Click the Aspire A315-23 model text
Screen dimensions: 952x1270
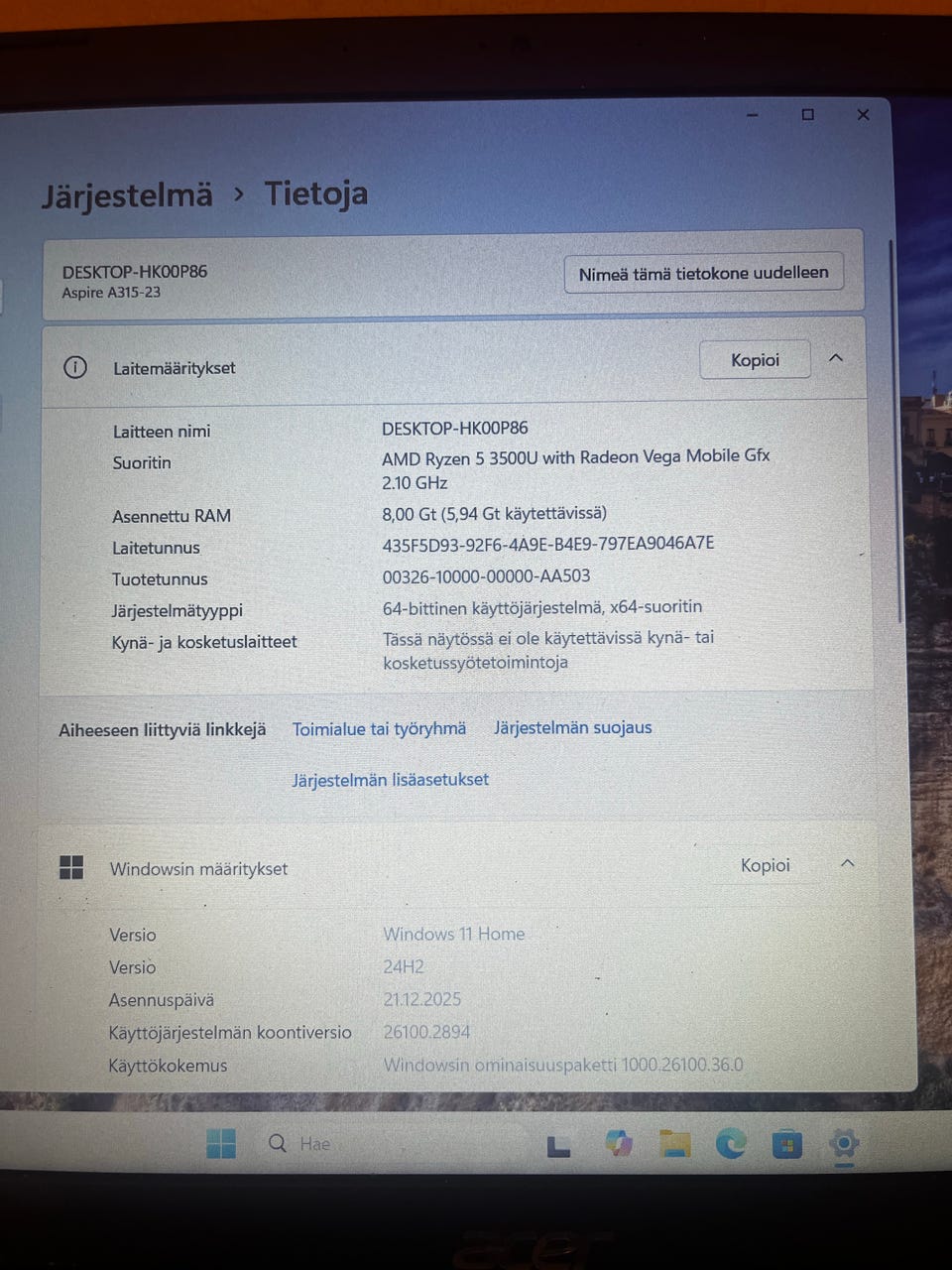pos(111,293)
